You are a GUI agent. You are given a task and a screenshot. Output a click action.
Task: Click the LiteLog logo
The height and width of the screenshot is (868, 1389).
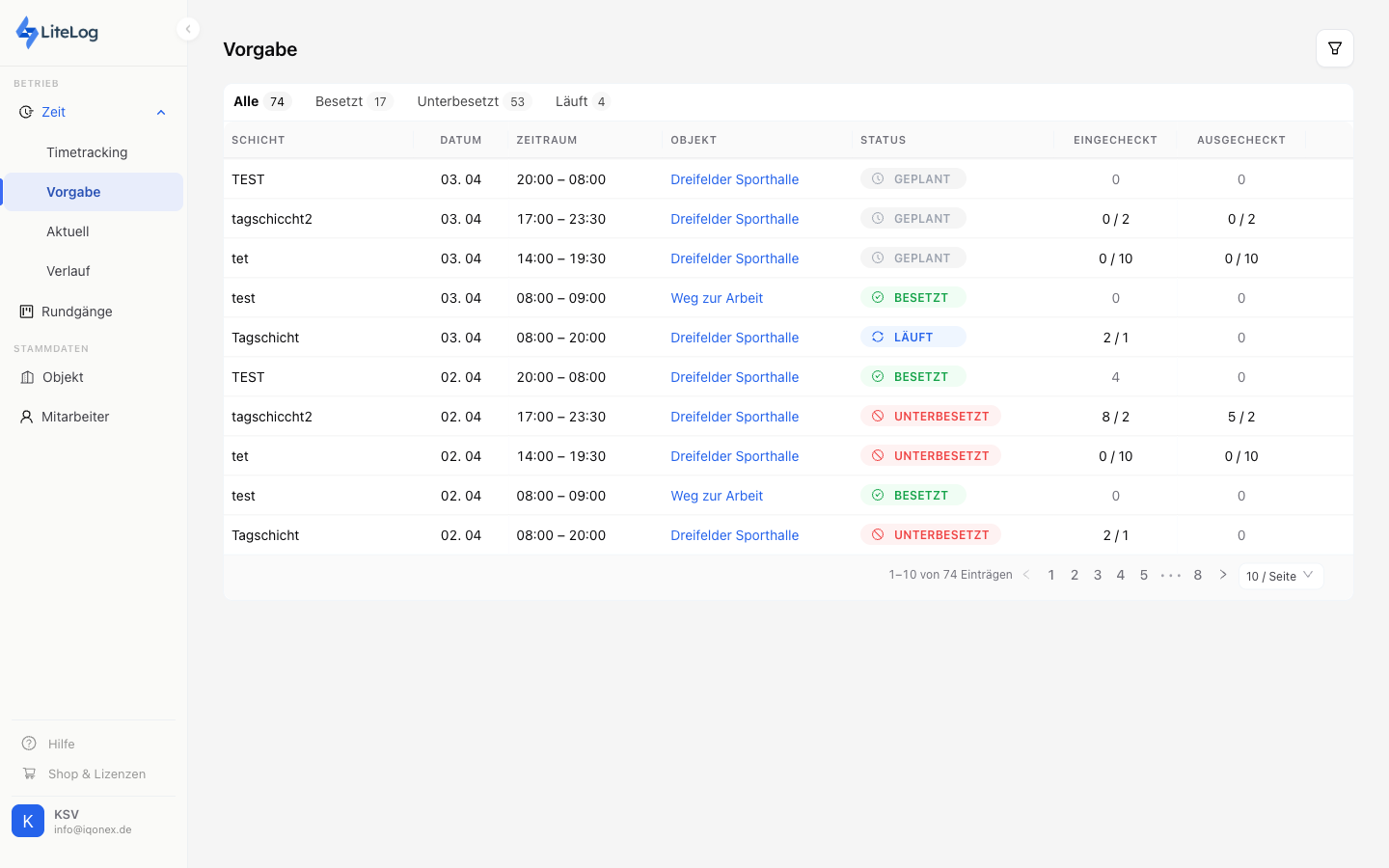click(x=58, y=32)
